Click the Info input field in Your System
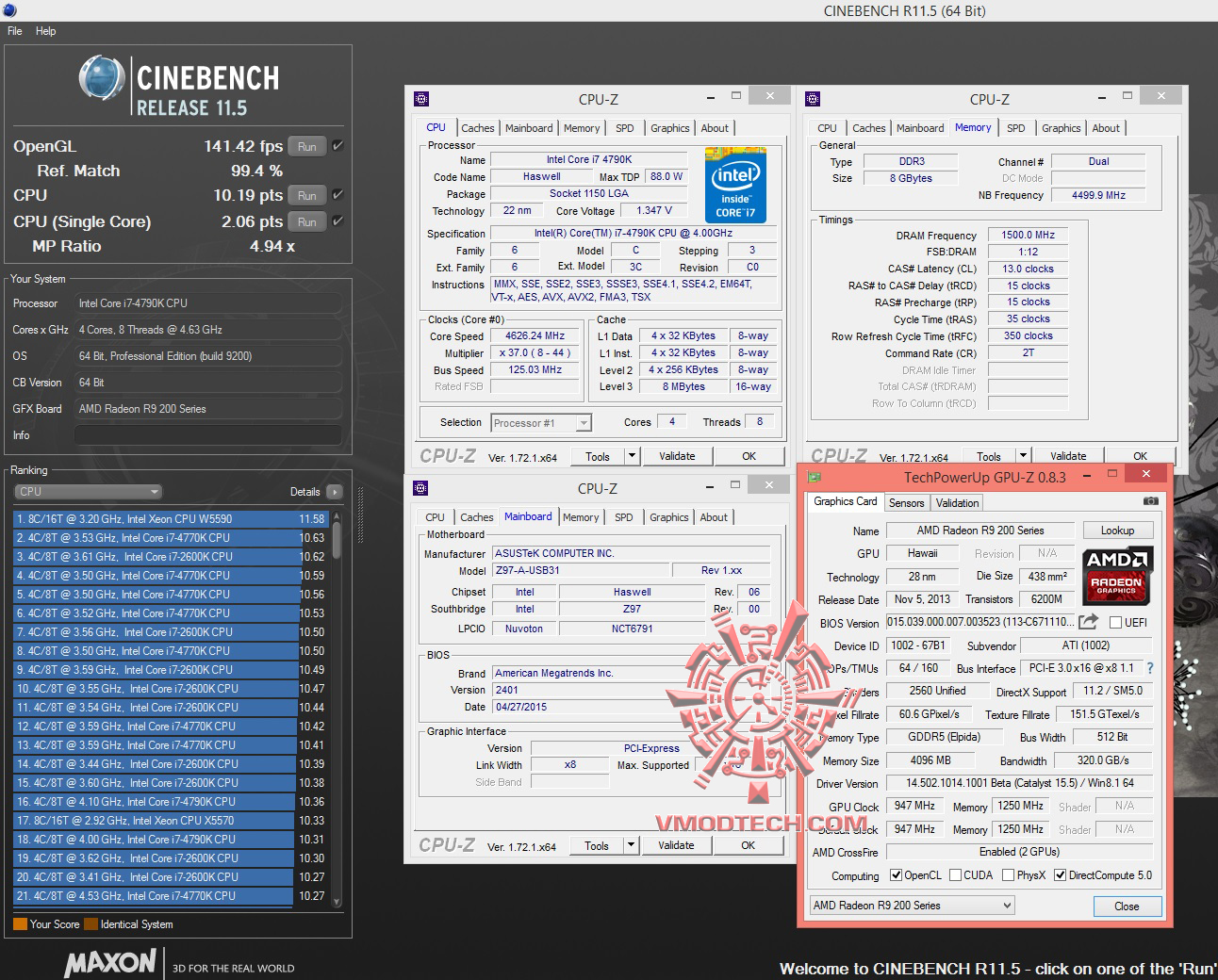 click(208, 435)
